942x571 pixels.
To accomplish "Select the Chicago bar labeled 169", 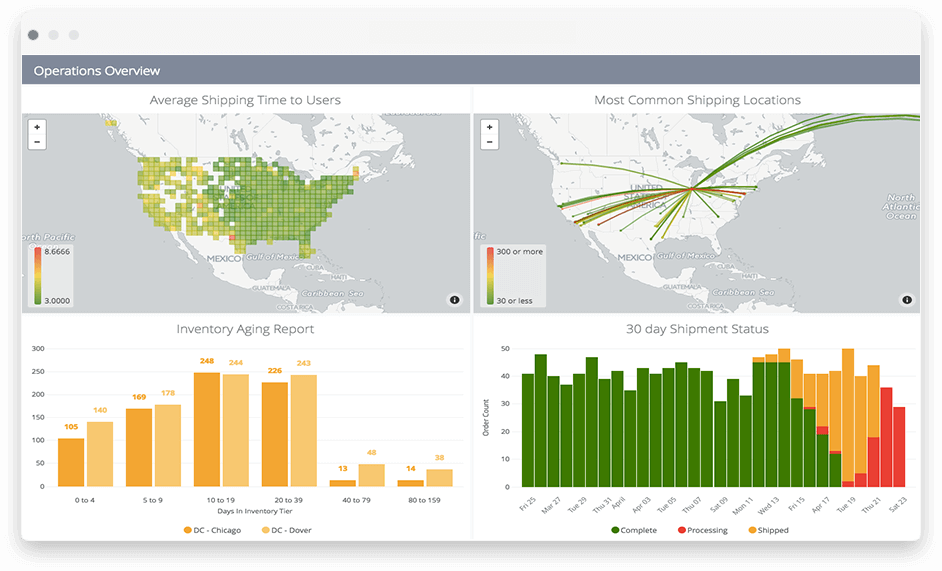I will pos(139,447).
